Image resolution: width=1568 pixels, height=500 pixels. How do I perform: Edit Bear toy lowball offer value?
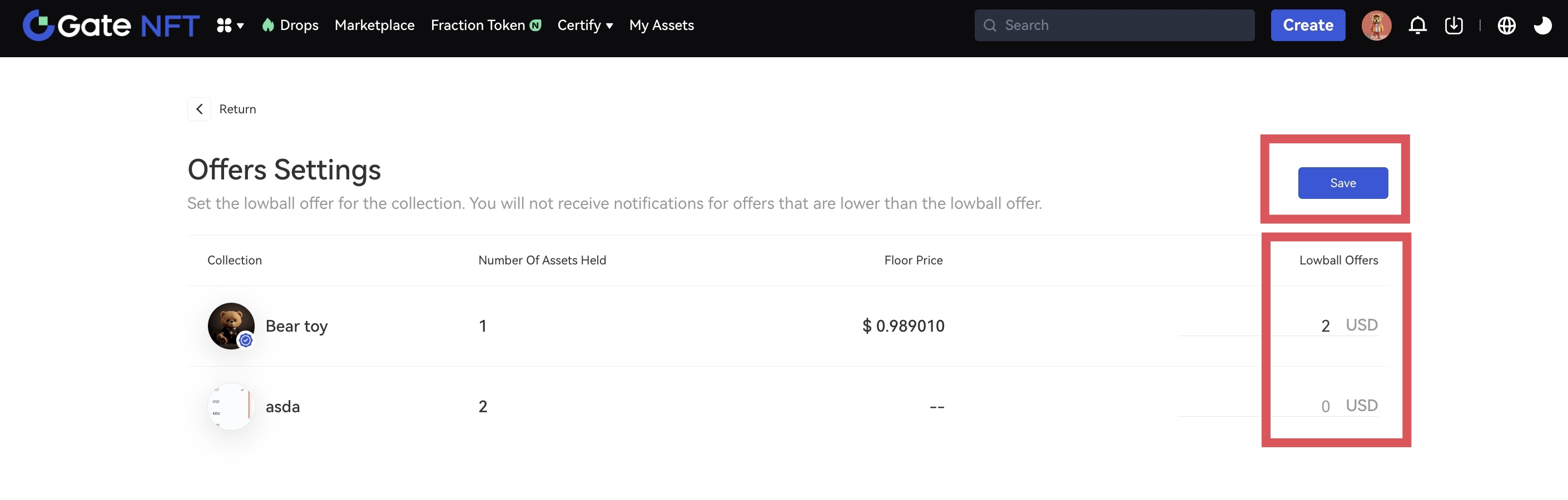tap(1303, 326)
